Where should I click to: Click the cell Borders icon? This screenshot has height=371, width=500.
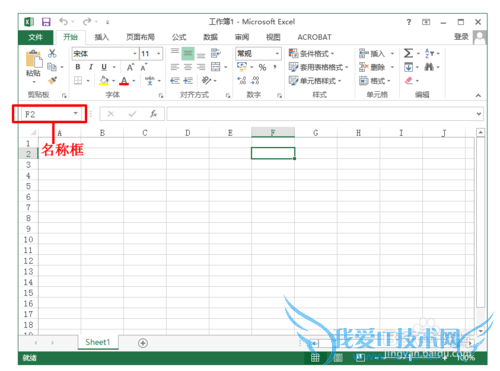78,80
